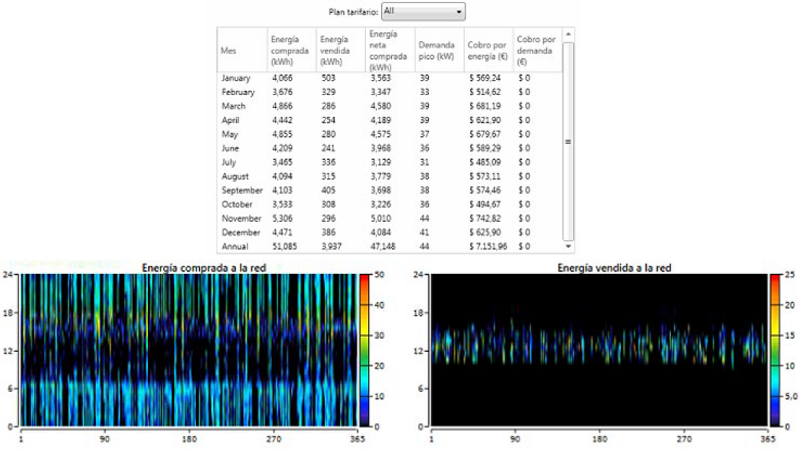Select the Energía neta comprada column header

tap(388, 50)
